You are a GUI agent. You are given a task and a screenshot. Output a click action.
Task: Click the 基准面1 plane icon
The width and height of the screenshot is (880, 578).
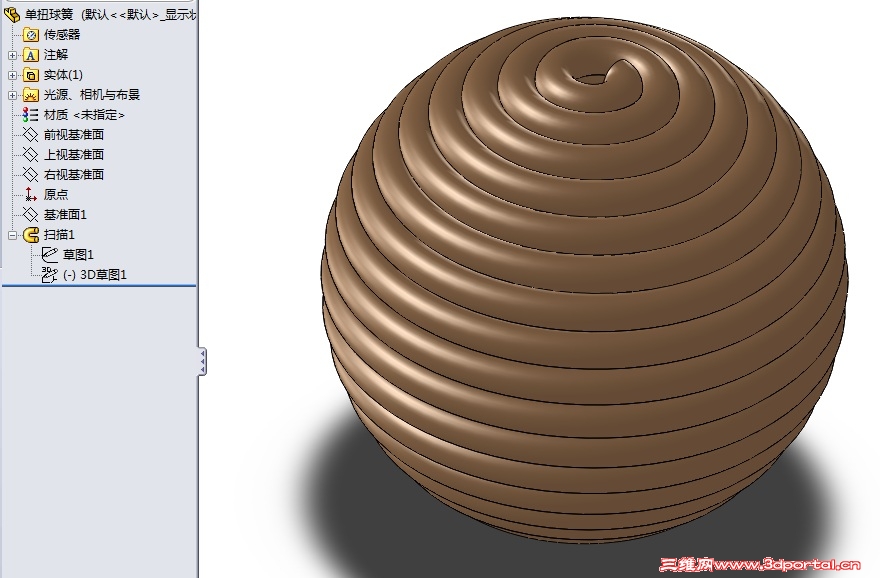[30, 214]
